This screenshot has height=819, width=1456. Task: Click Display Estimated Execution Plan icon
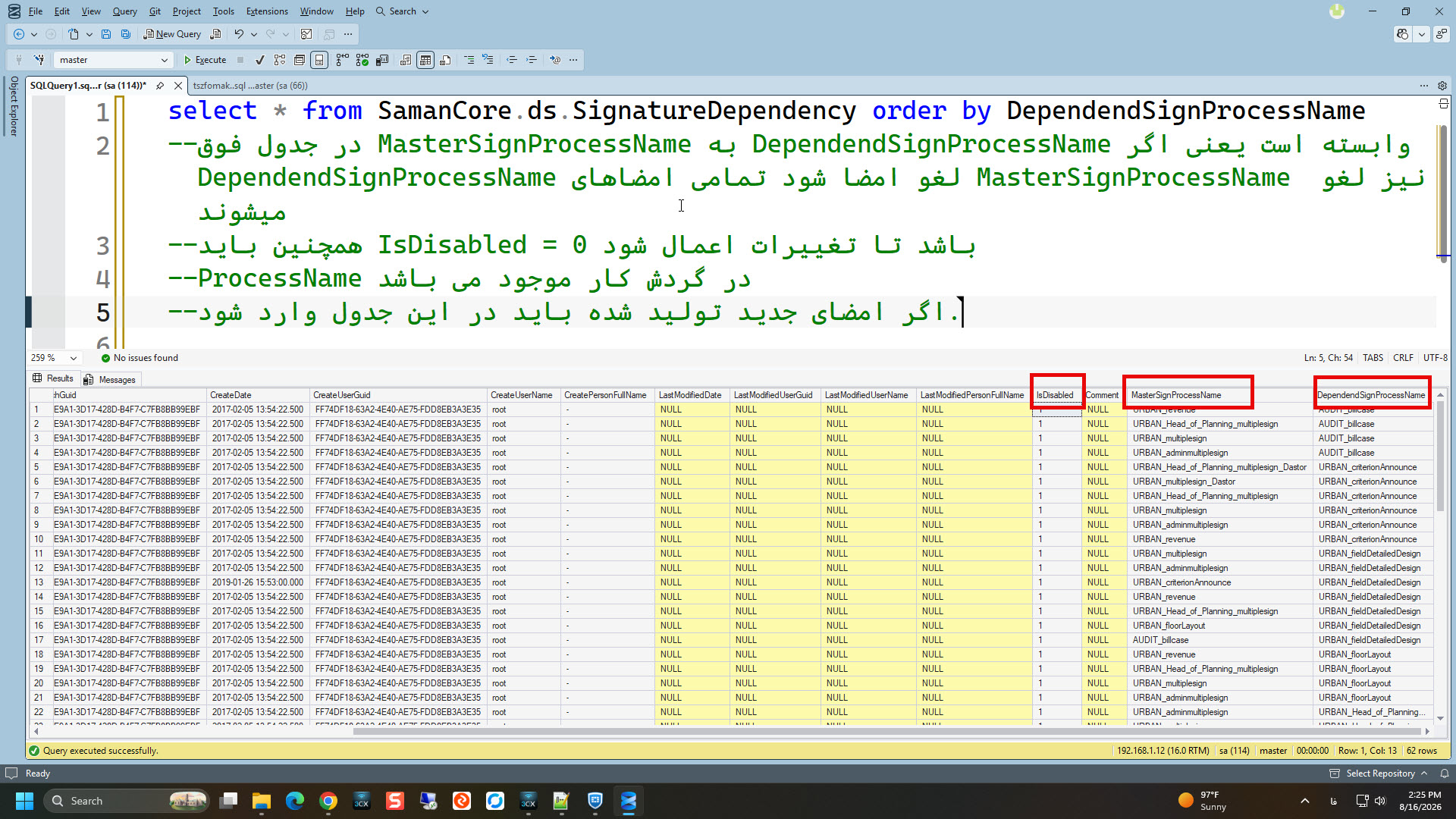(280, 60)
